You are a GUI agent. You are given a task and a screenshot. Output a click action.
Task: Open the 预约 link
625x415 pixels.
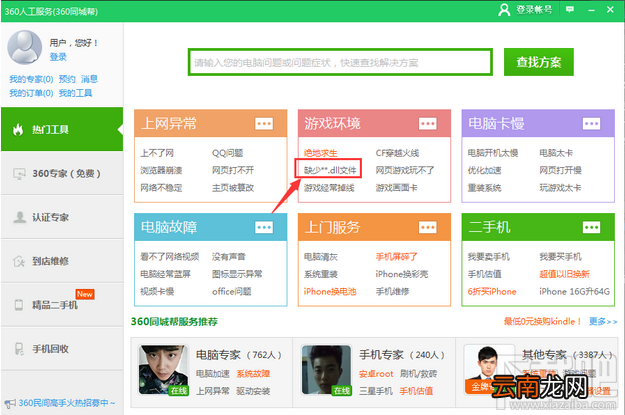pos(67,79)
